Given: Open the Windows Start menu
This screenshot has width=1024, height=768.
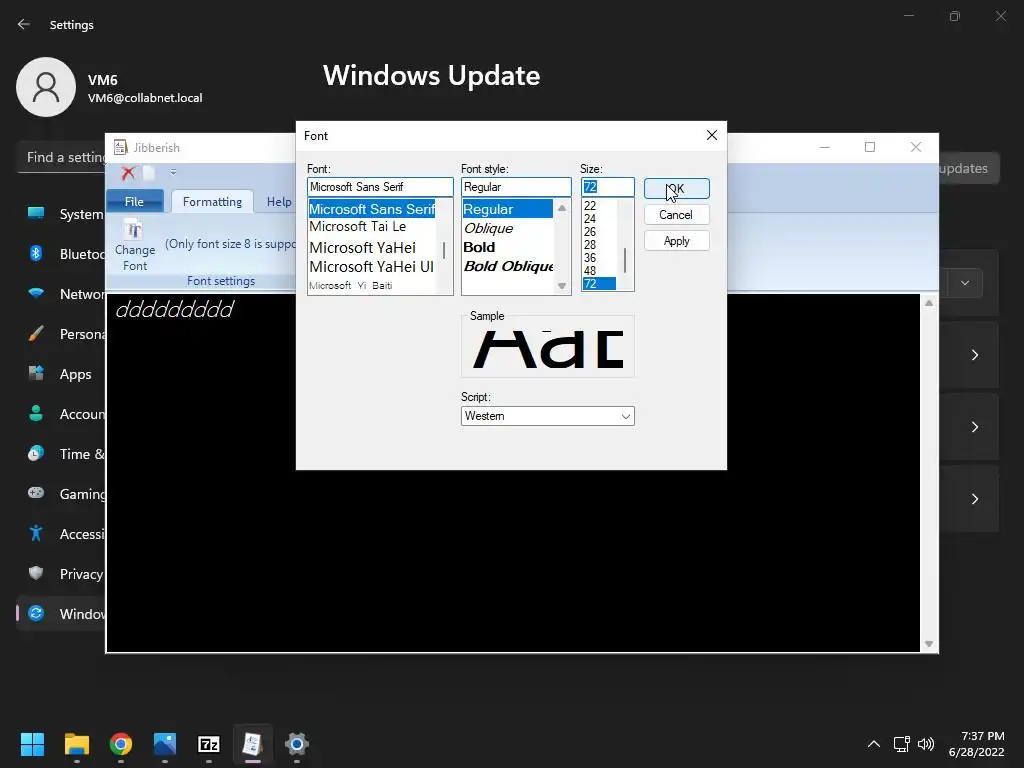Looking at the screenshot, I should [x=32, y=744].
